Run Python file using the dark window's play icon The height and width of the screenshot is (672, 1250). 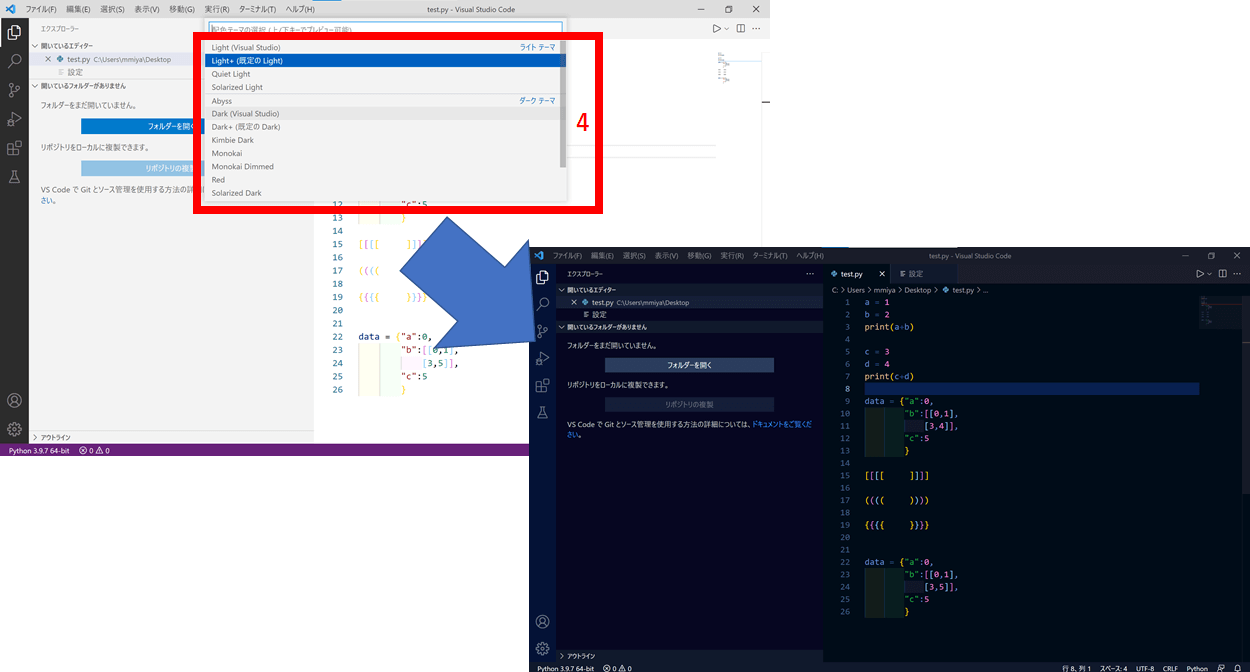(x=1199, y=274)
